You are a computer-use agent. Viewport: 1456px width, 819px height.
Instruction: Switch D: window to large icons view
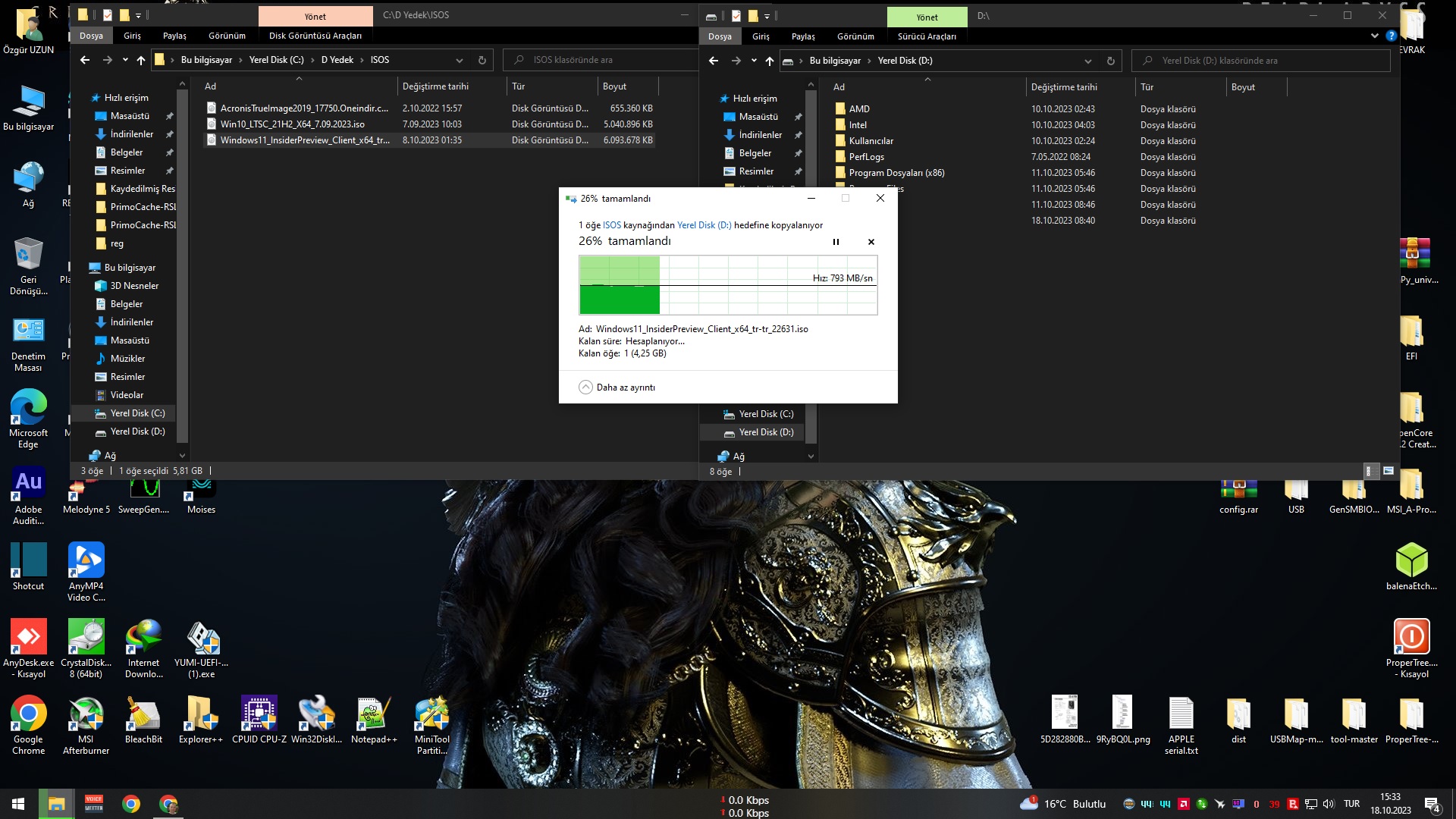[1388, 471]
